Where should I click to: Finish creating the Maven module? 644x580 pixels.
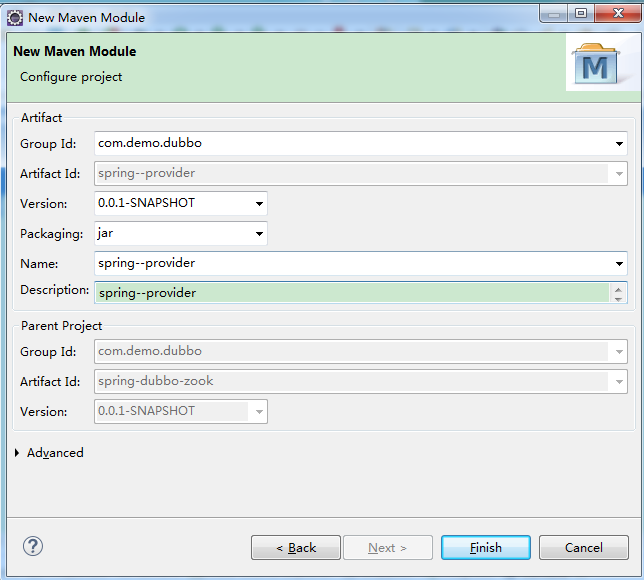pos(486,548)
